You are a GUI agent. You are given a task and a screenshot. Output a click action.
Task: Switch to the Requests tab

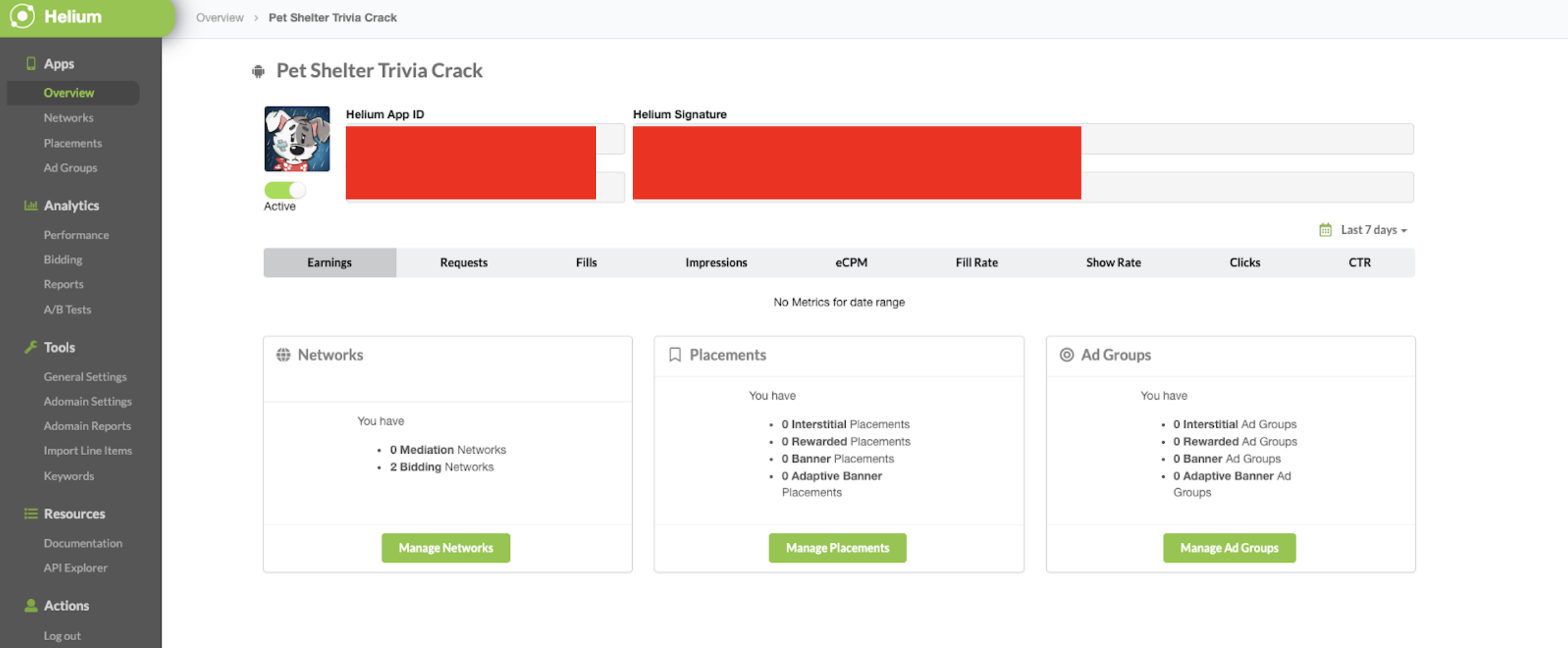pyautogui.click(x=464, y=262)
